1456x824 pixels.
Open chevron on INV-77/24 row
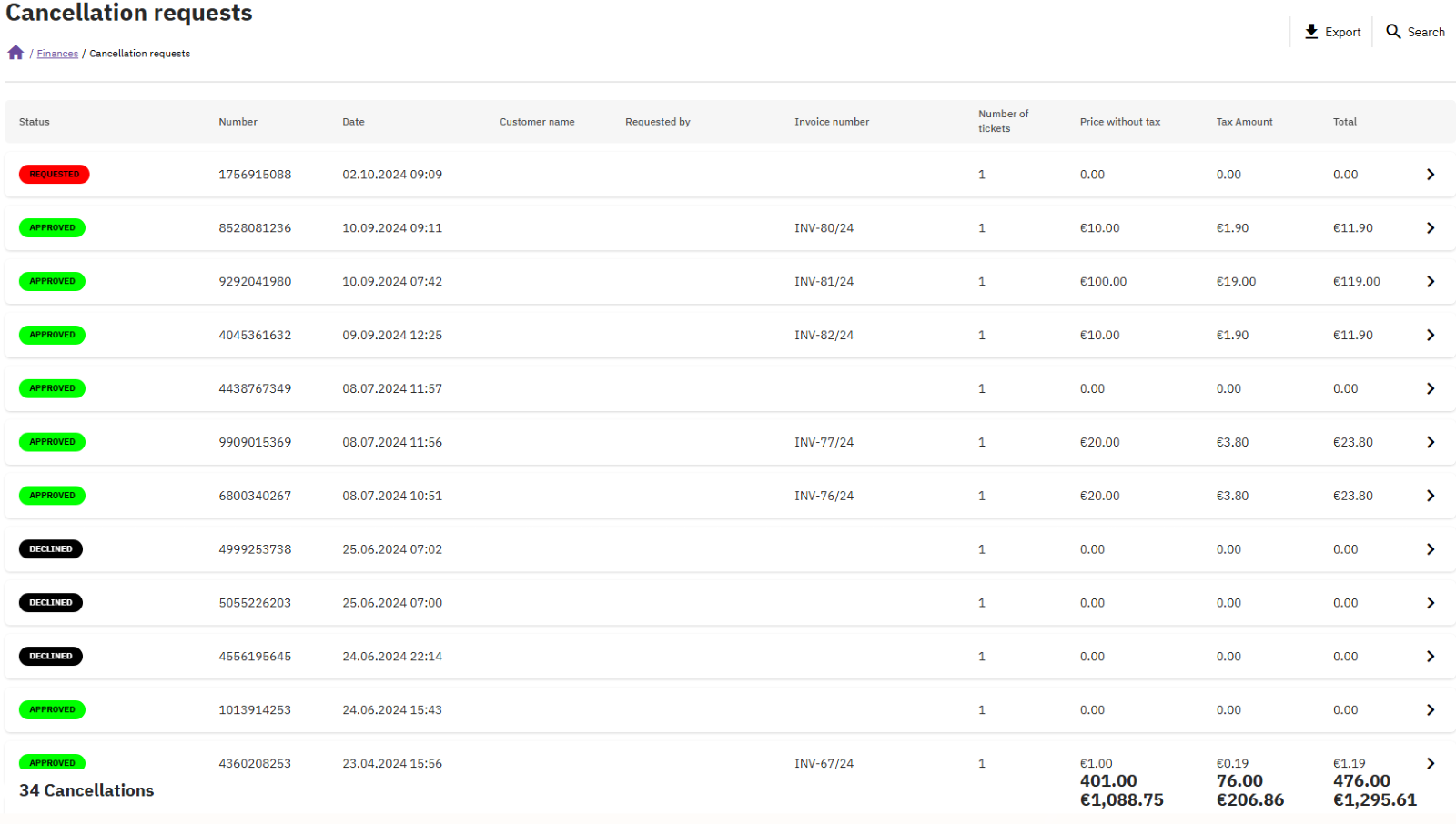[1431, 443]
